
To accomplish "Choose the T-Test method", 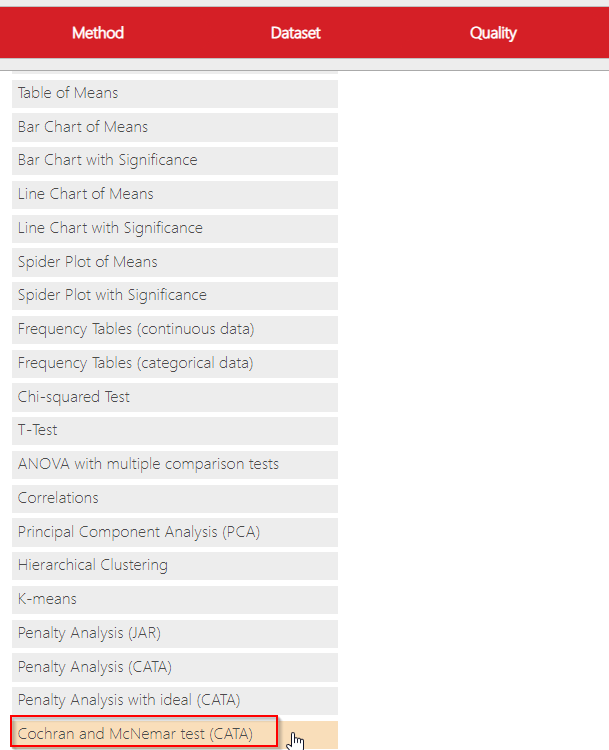I will [x=174, y=430].
